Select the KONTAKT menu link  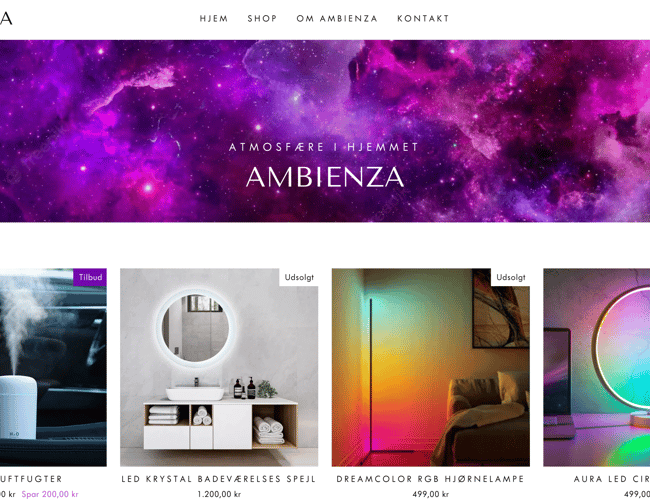click(423, 19)
